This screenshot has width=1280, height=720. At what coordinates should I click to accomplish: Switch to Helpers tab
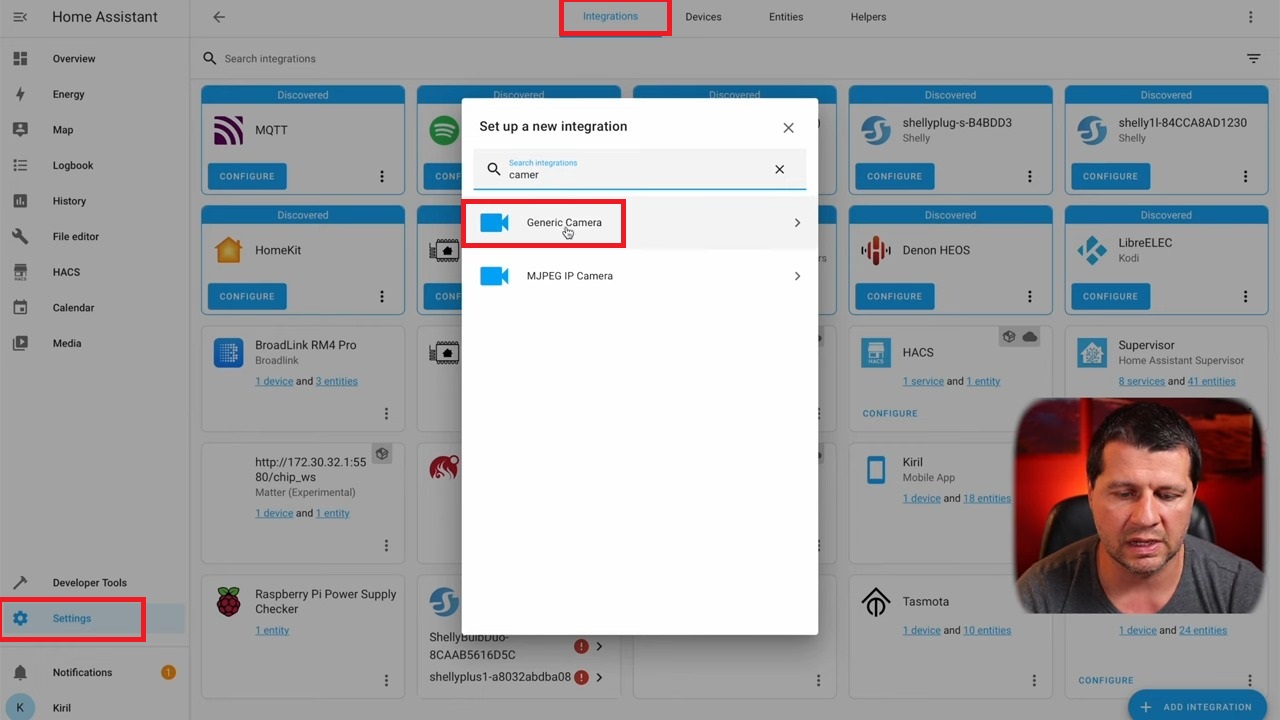[868, 17]
